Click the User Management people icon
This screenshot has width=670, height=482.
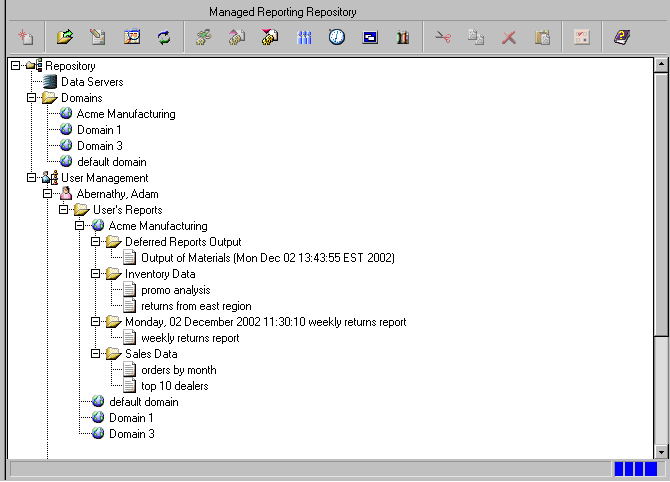pos(50,178)
